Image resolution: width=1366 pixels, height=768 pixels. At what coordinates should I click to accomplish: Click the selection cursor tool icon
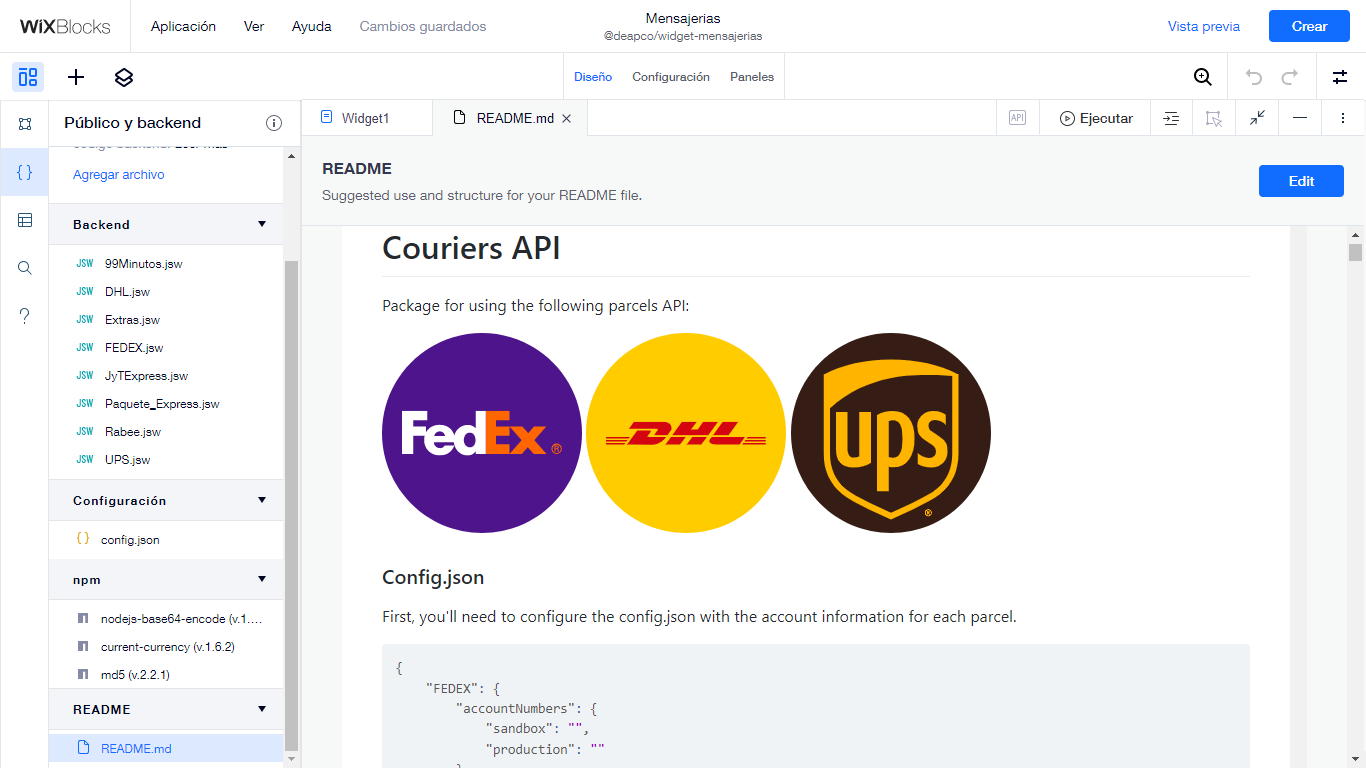point(1214,118)
